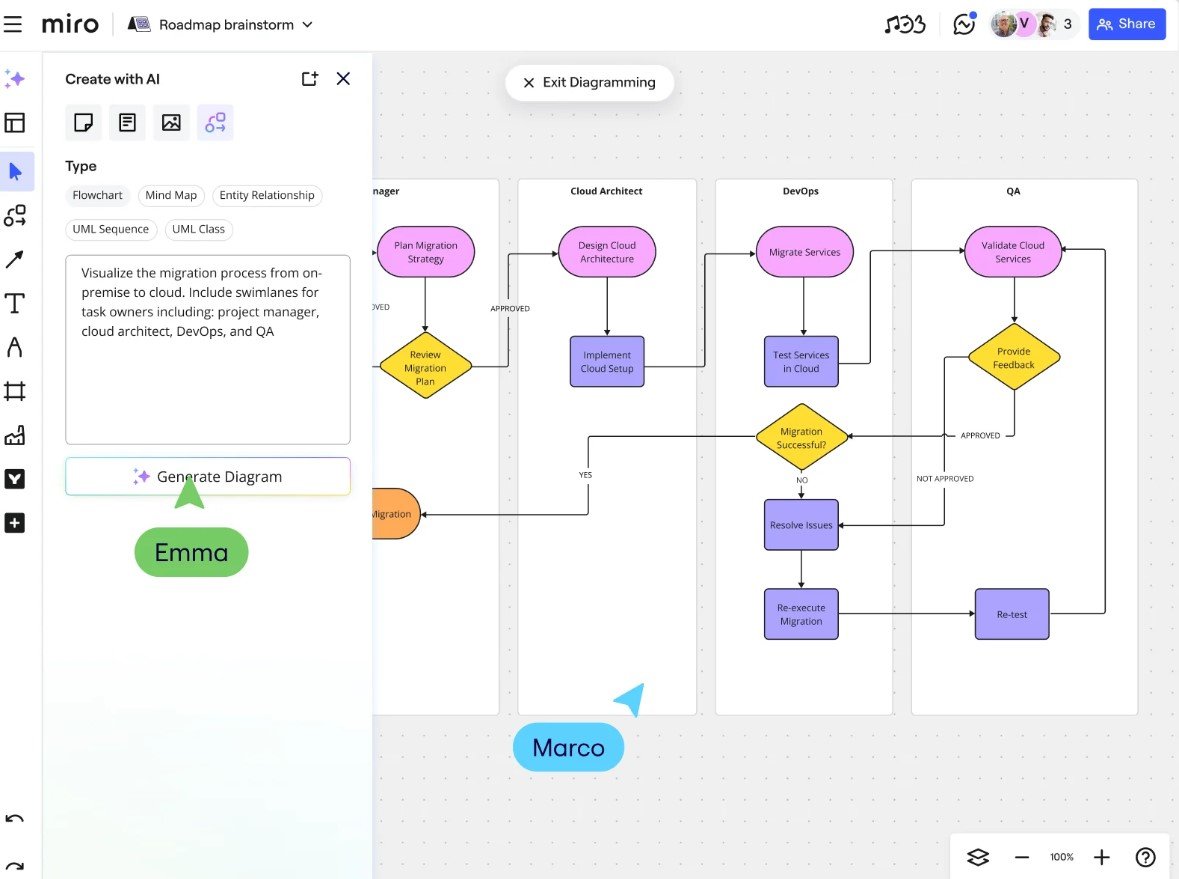The image size is (1179, 879).
Task: Click the Miro logo
Action: point(70,24)
